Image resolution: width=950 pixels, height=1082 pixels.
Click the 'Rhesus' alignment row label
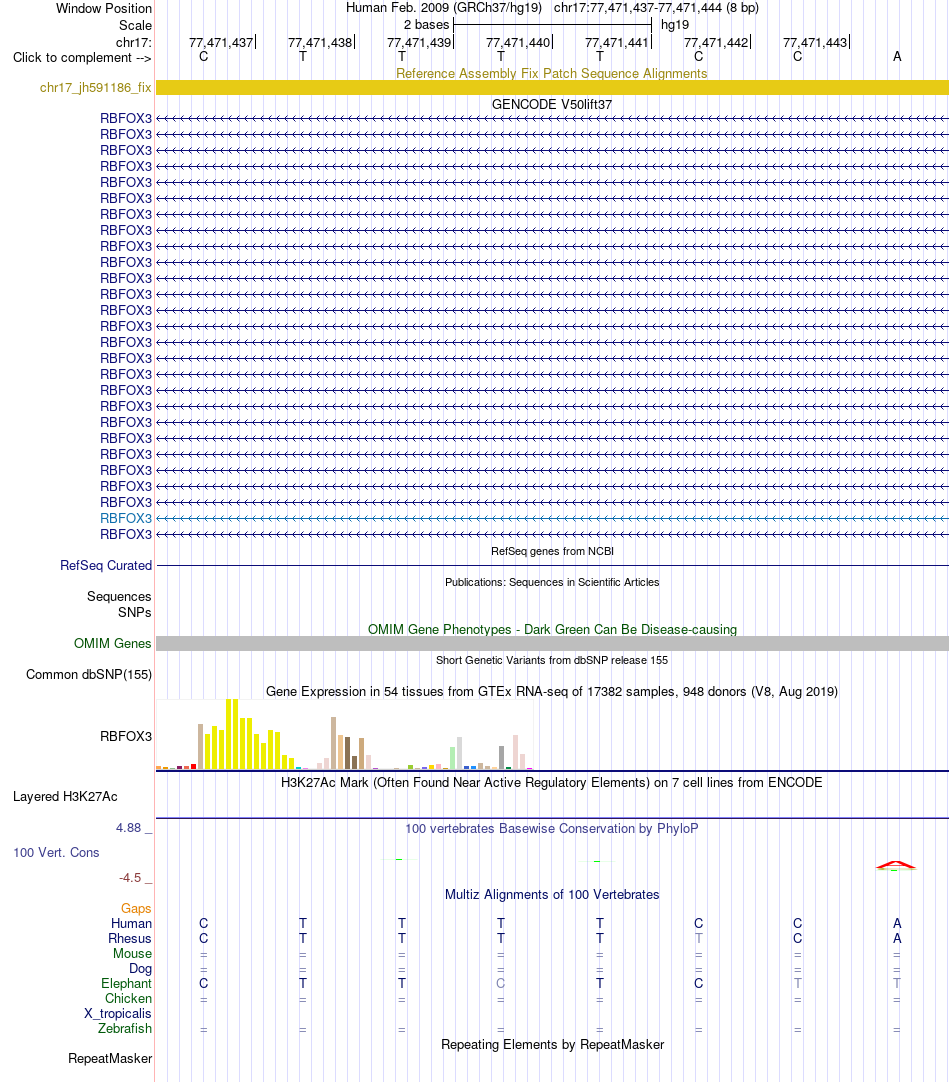130,938
